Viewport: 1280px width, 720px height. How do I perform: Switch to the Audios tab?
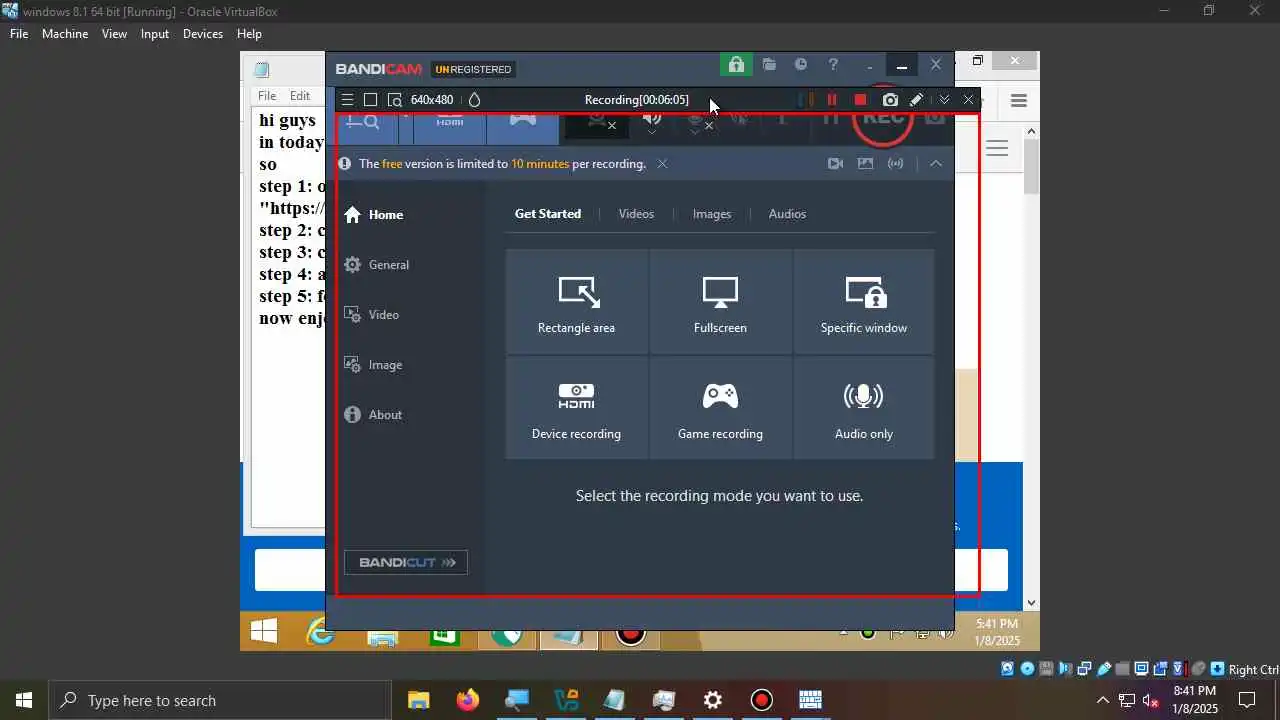(x=787, y=214)
